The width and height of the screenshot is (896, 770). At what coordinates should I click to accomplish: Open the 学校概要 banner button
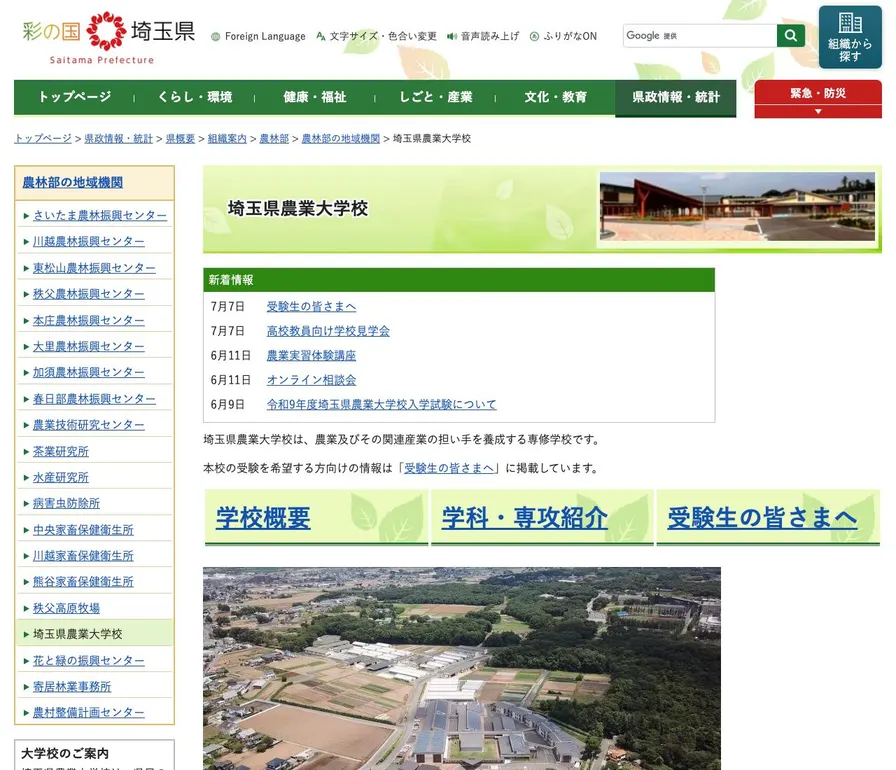click(316, 518)
